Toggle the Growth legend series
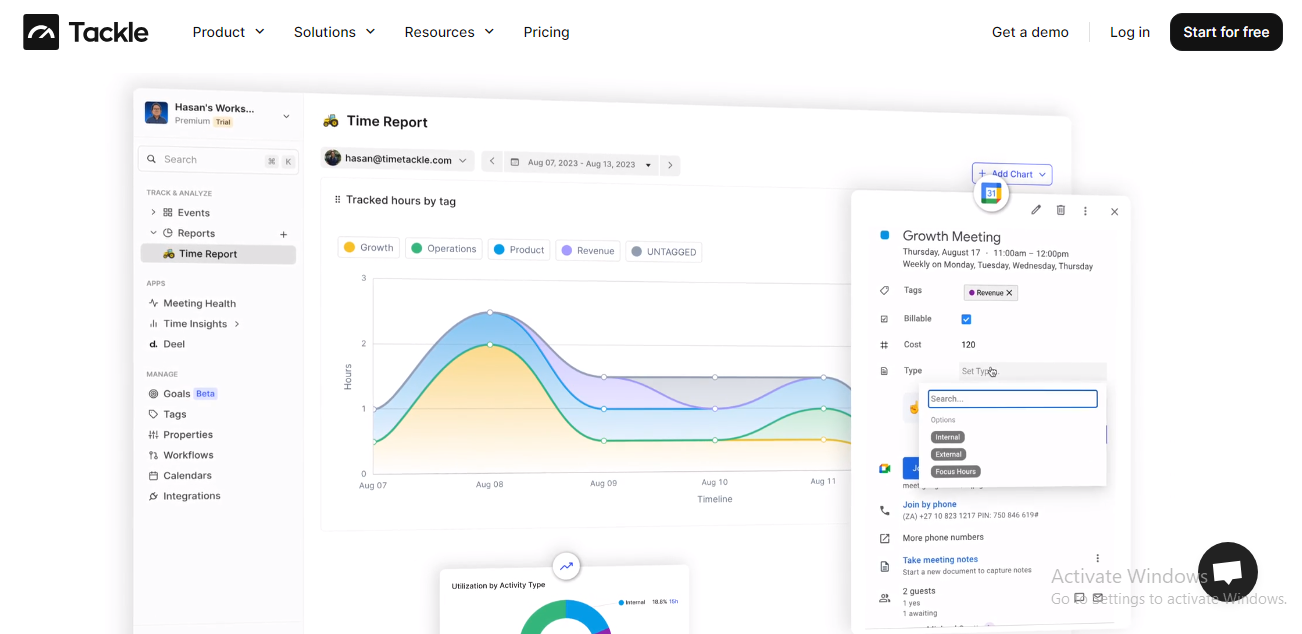 tap(369, 247)
